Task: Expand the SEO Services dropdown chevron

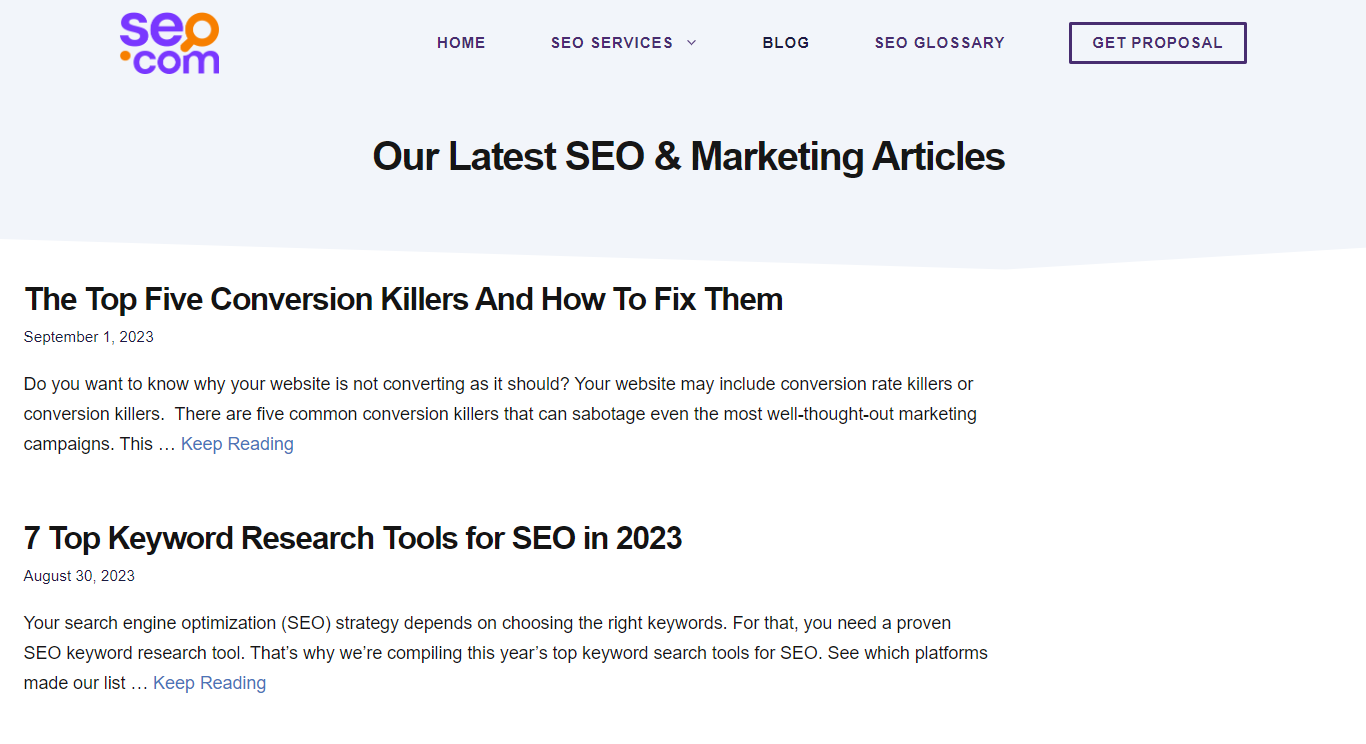Action: (x=691, y=43)
